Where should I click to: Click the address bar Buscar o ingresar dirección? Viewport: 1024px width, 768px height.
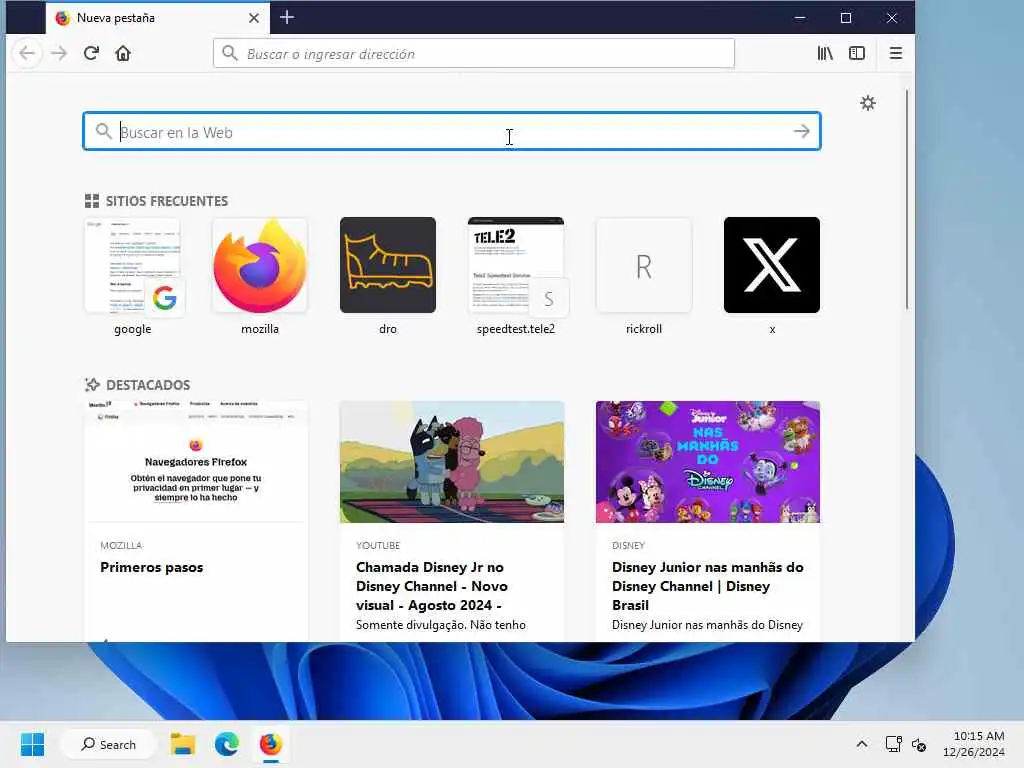(473, 54)
